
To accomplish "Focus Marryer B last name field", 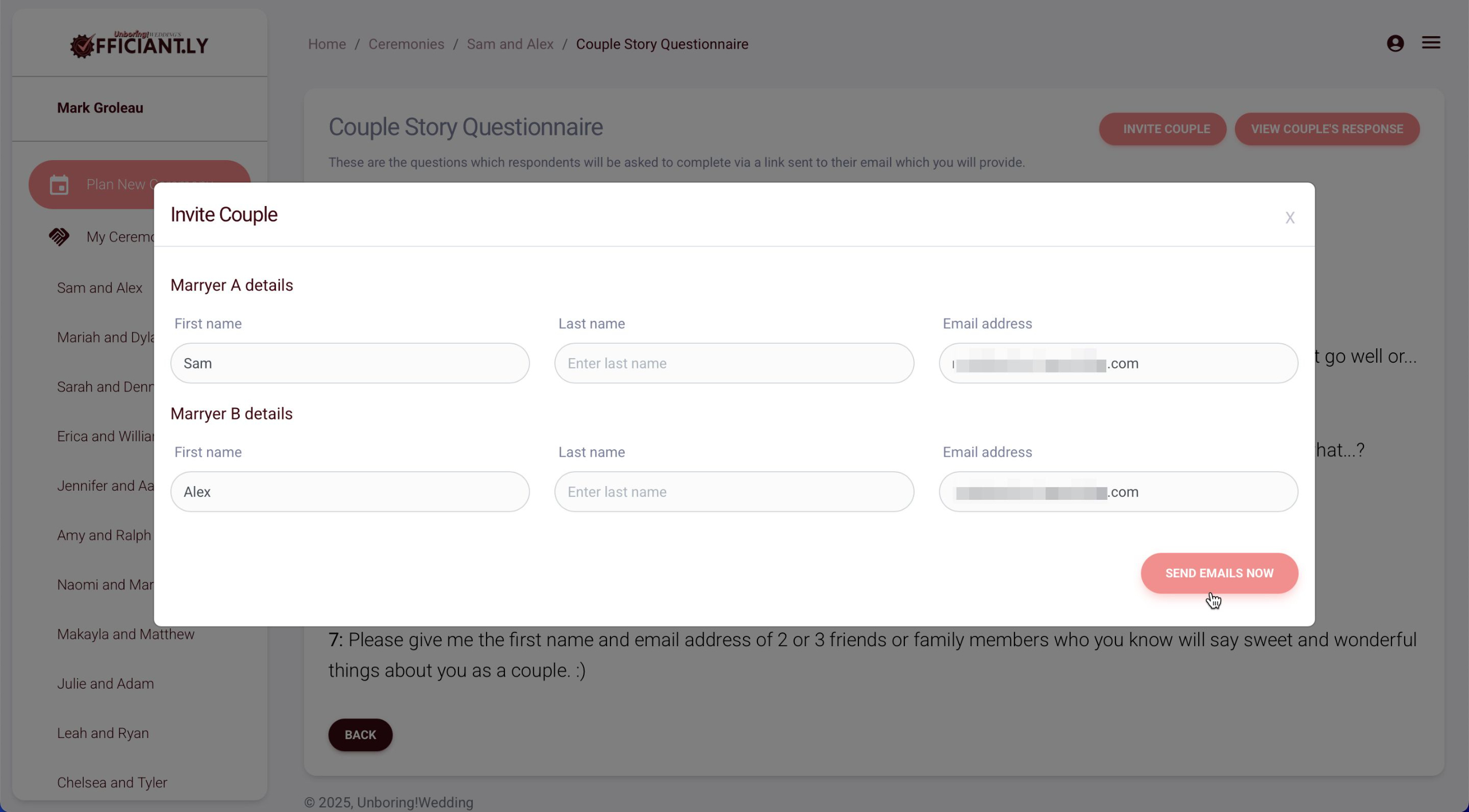I will pos(733,492).
